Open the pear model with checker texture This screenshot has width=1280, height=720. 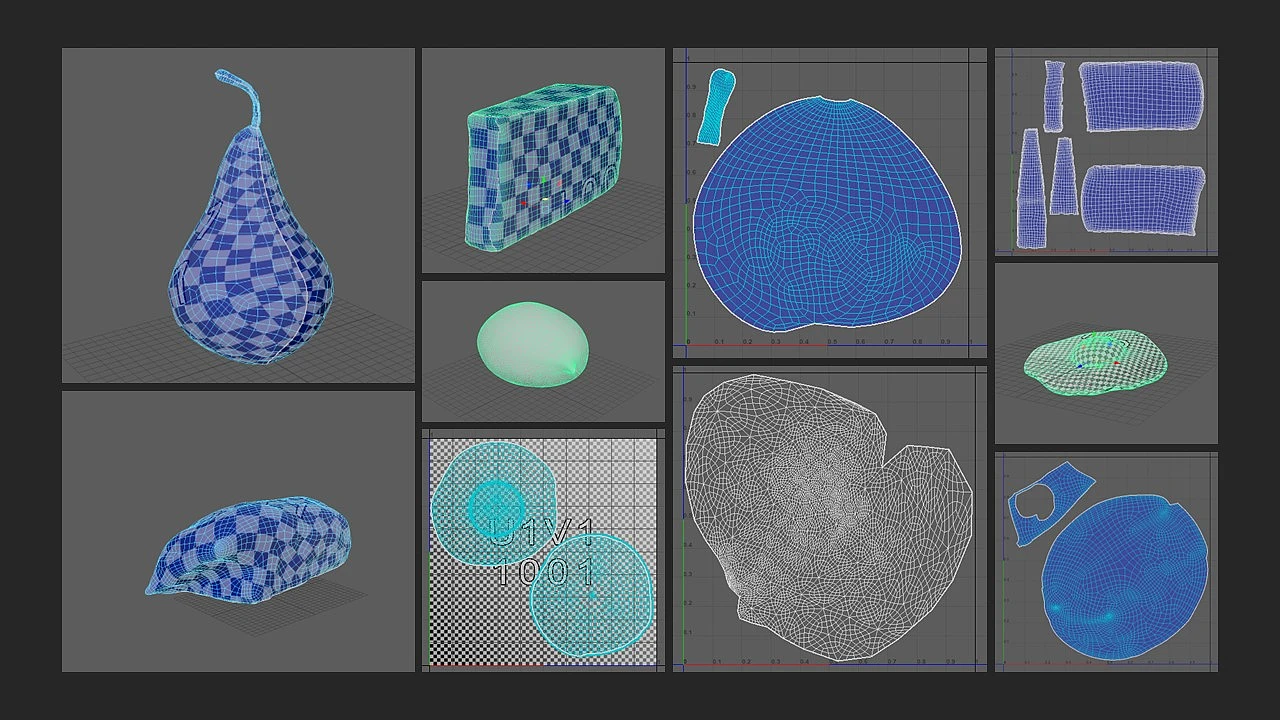[238, 215]
